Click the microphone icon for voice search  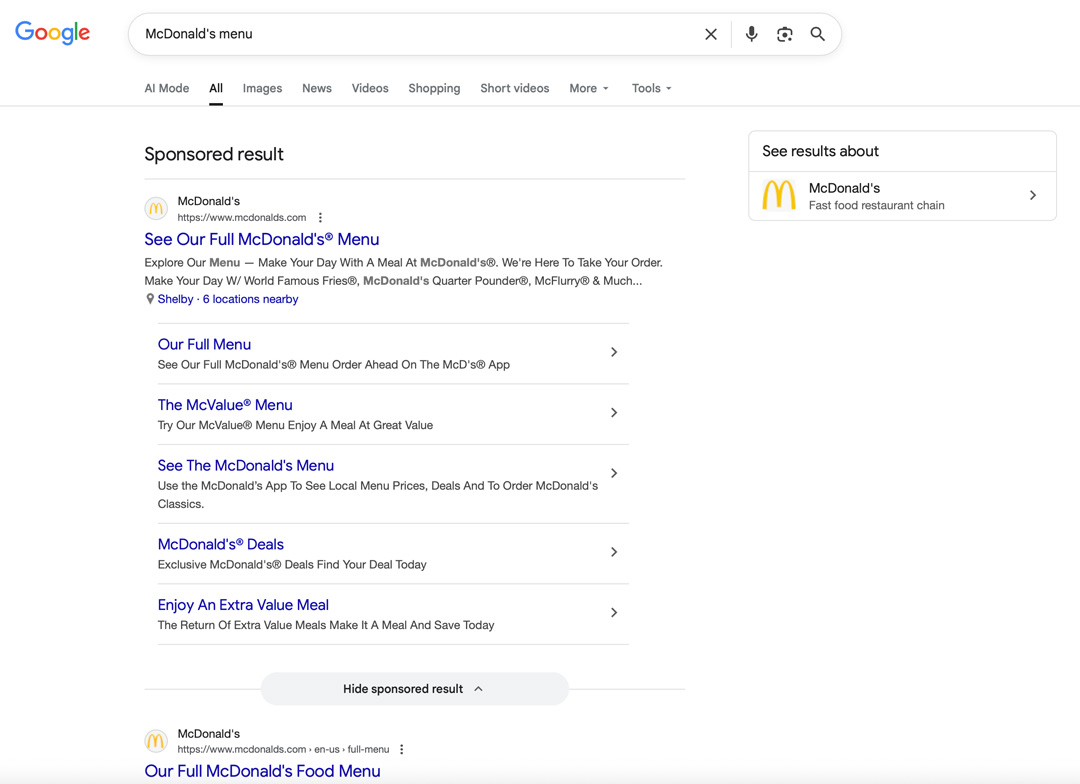pyautogui.click(x=751, y=33)
